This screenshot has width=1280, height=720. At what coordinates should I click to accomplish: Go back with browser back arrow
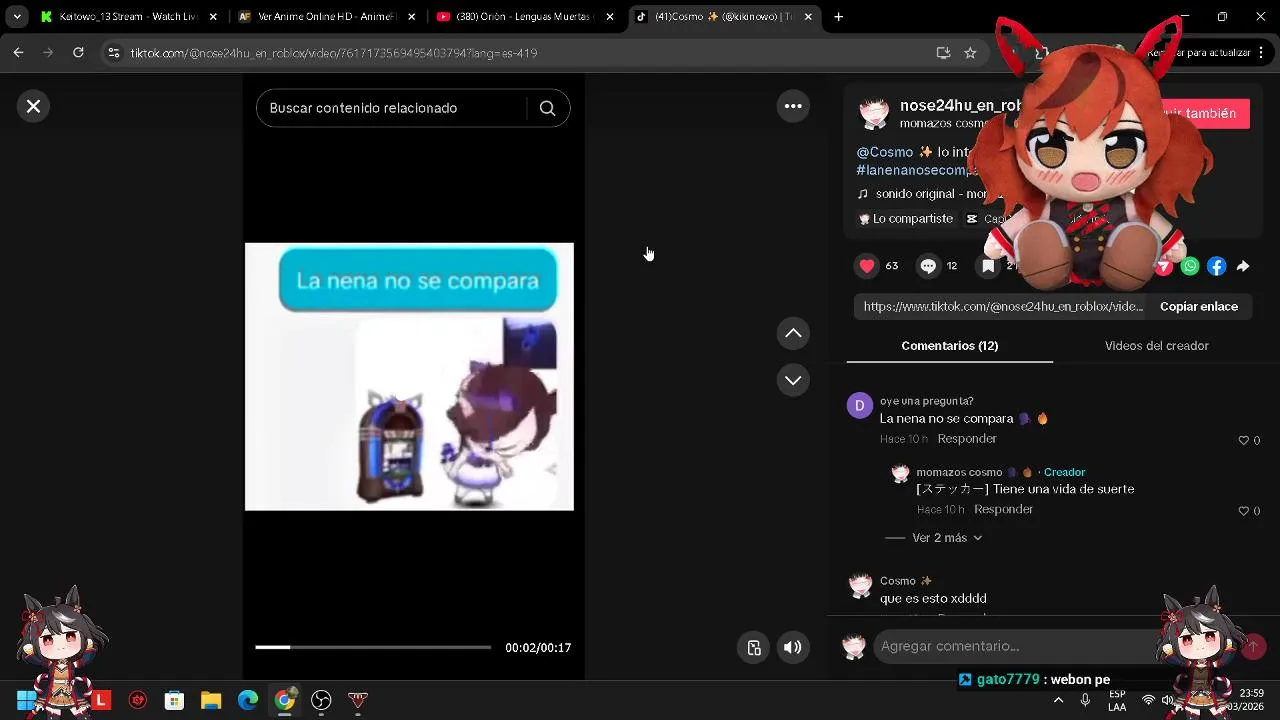click(x=18, y=53)
